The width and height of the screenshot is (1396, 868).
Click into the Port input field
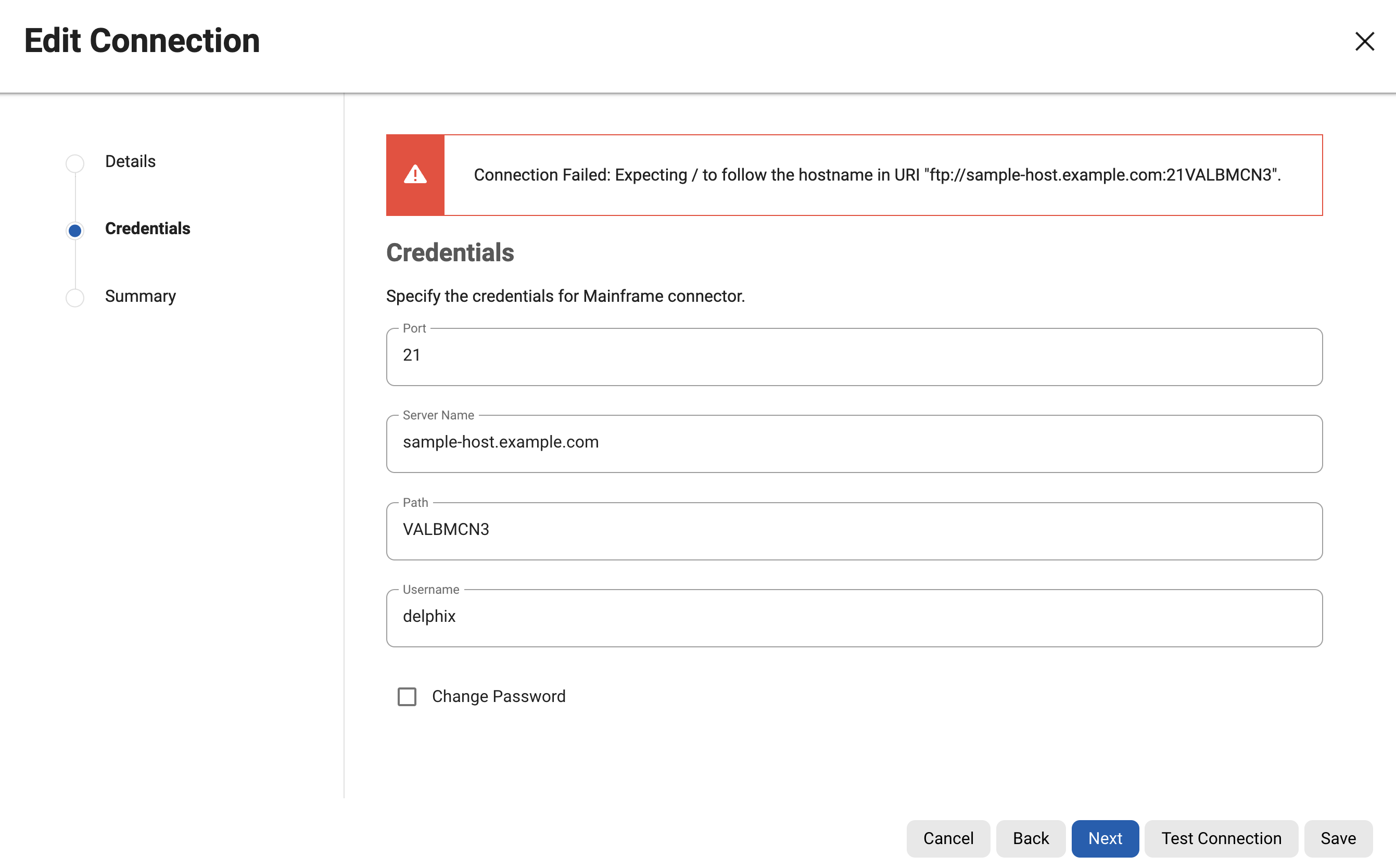(x=853, y=356)
